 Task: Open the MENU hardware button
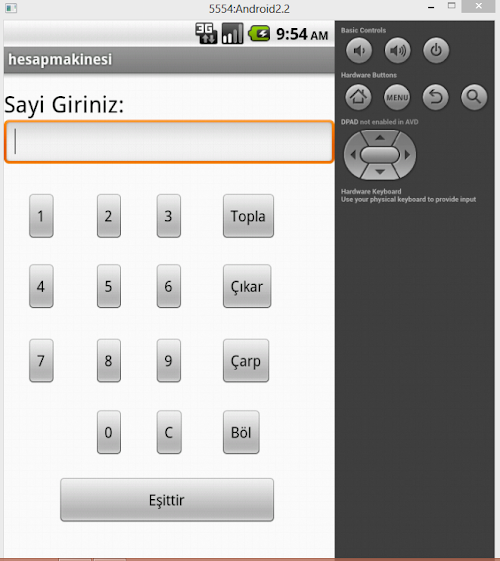click(x=397, y=97)
